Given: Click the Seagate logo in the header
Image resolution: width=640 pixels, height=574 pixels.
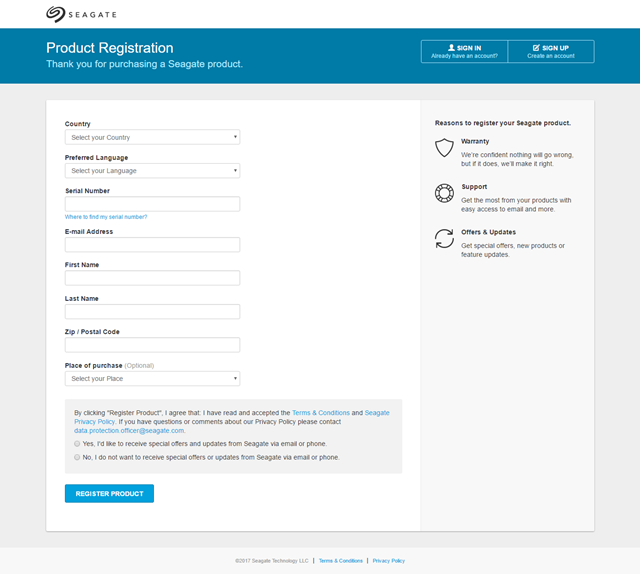Looking at the screenshot, I should pyautogui.click(x=81, y=14).
